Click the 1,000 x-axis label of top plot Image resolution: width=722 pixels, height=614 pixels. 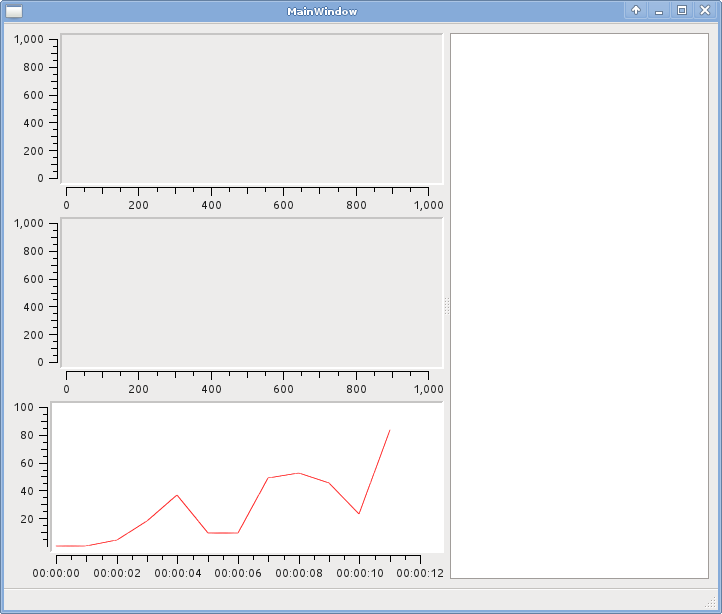click(x=428, y=204)
